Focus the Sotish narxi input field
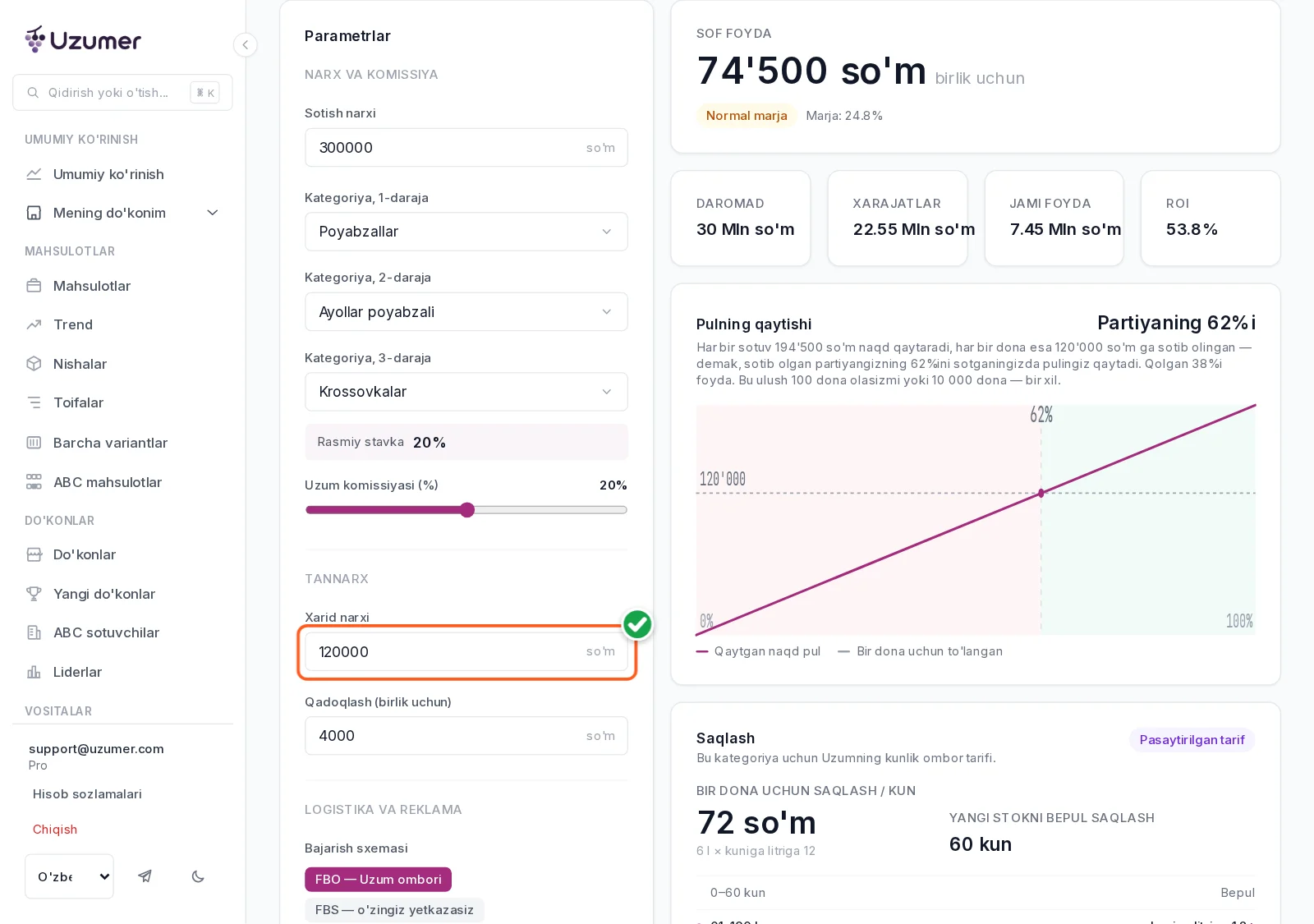 (466, 148)
